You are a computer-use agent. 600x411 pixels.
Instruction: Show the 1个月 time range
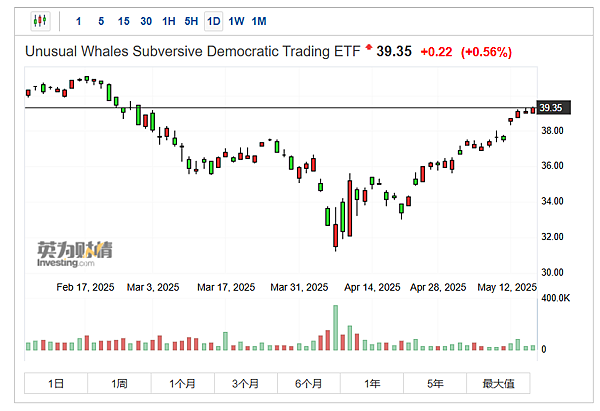[183, 383]
